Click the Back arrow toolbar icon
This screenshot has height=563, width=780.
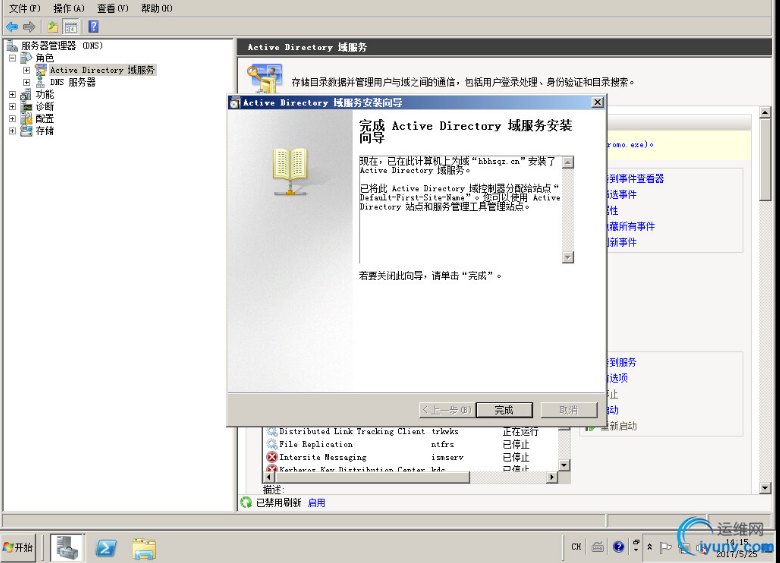(12, 27)
